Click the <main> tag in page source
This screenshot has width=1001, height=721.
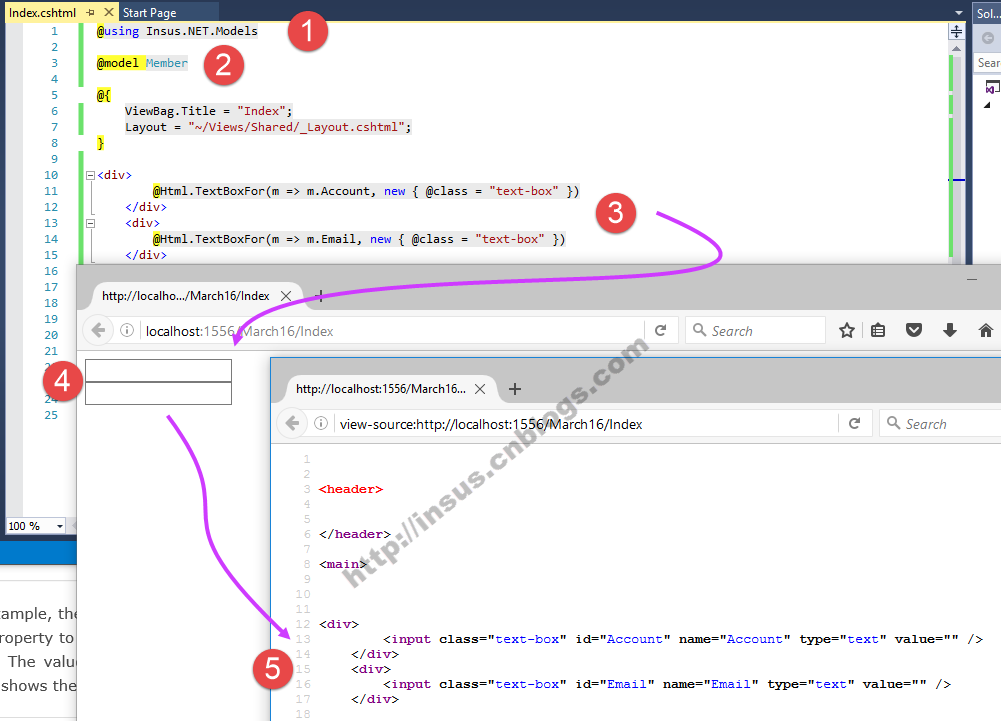[343, 565]
